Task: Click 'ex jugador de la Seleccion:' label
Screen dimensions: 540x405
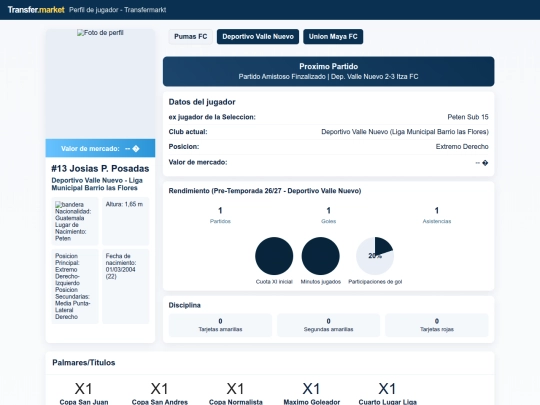Action: tap(212, 117)
